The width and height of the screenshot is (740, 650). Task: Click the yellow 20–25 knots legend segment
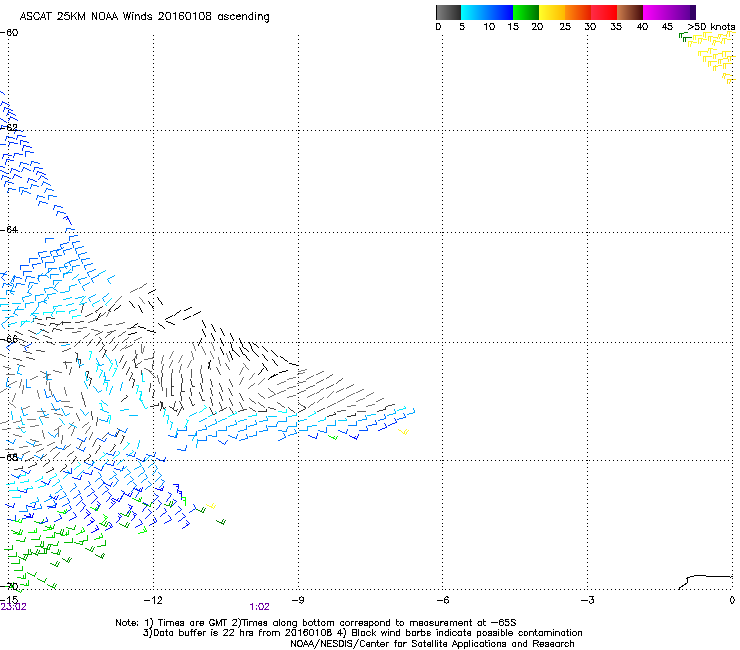click(x=552, y=12)
